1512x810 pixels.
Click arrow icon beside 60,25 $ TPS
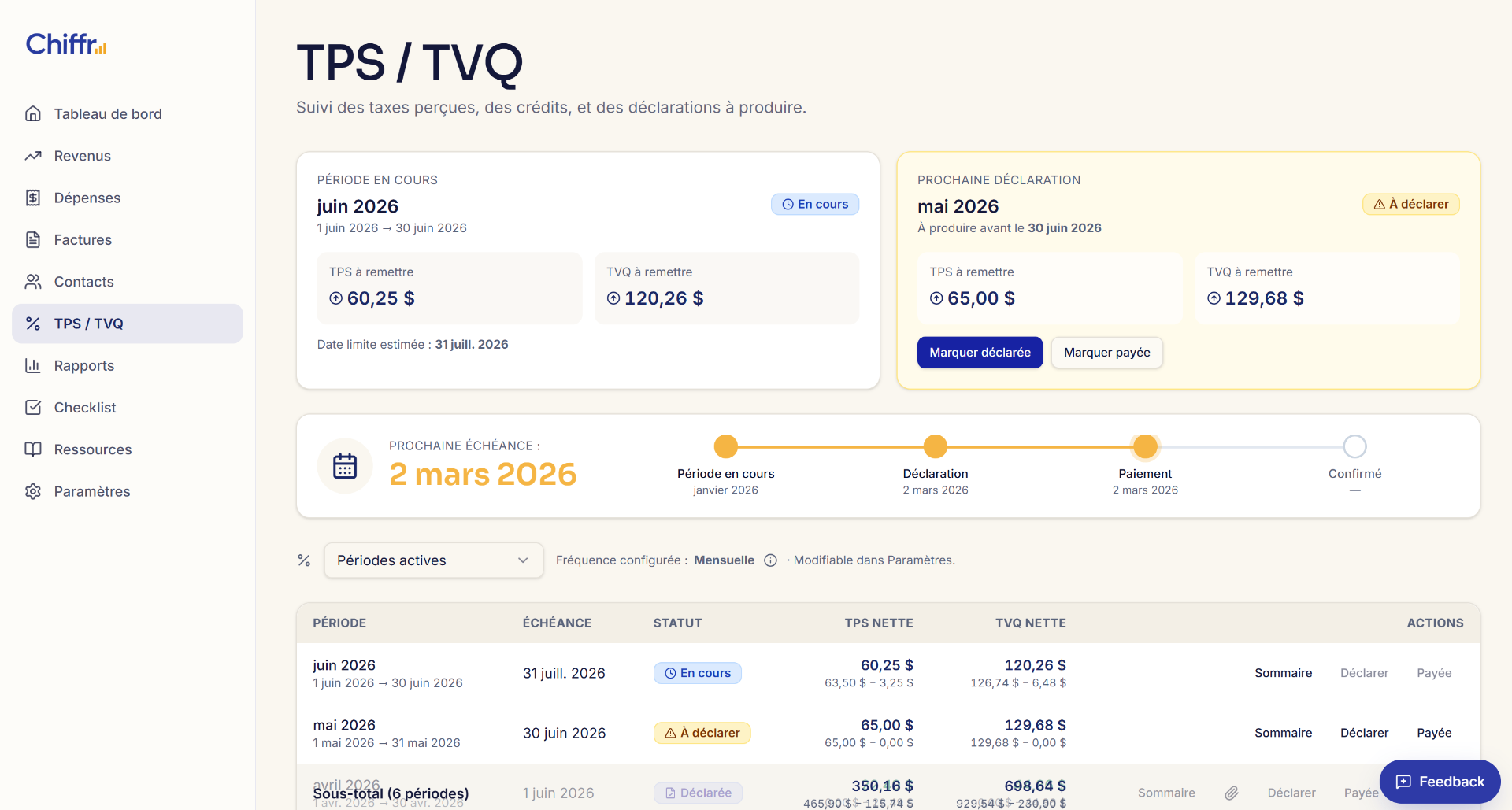click(336, 298)
